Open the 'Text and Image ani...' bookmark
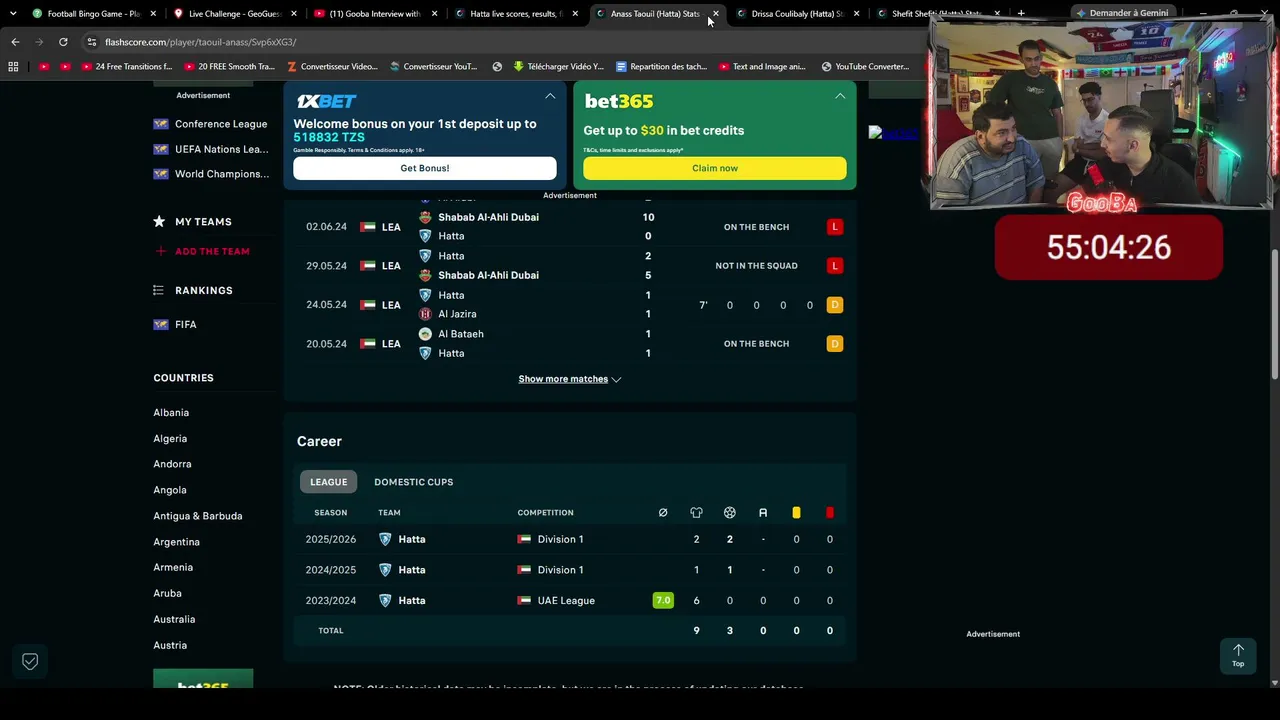1280x720 pixels. [761, 67]
